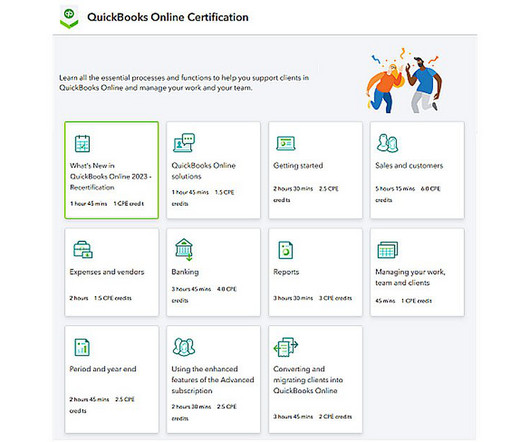530x442 pixels.
Task: Click the spreadsheet icon on Managing your work card
Action: pyautogui.click(x=387, y=250)
